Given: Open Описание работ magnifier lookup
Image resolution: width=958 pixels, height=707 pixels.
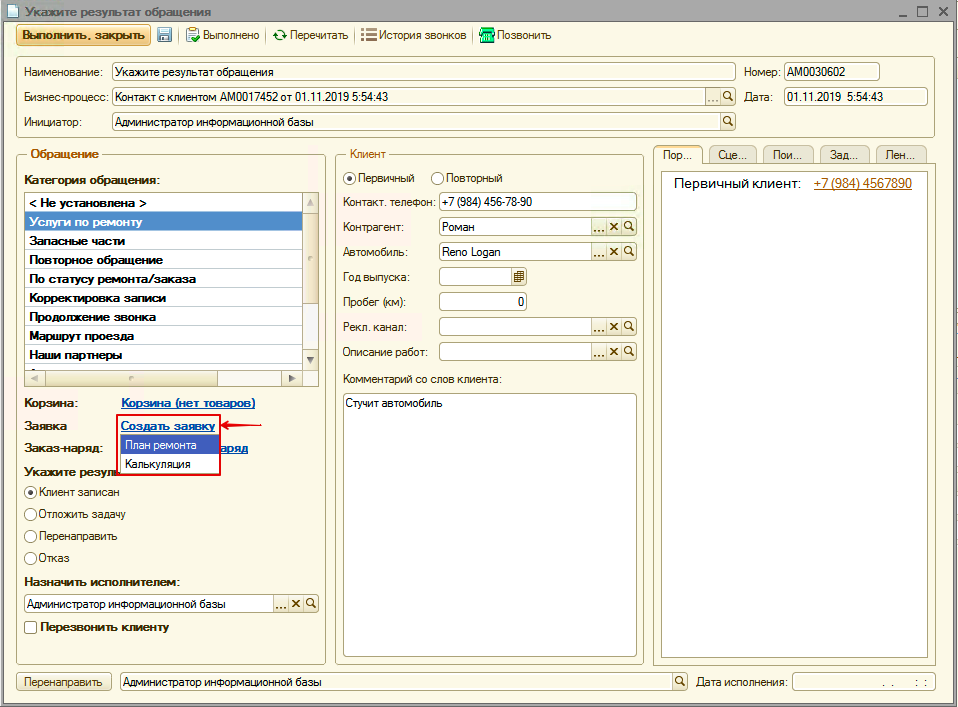Looking at the screenshot, I should point(629,352).
